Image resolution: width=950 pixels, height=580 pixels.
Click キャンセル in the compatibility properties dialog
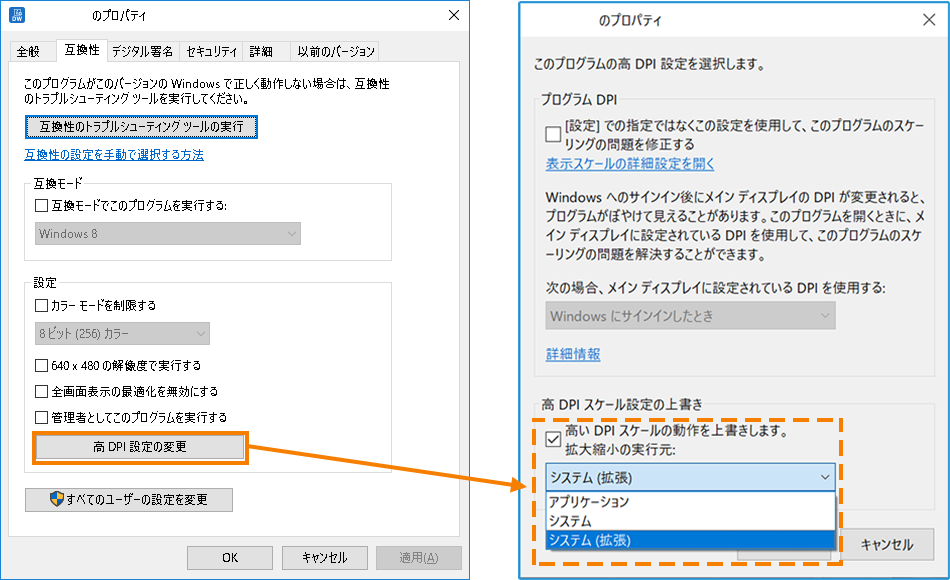325,558
